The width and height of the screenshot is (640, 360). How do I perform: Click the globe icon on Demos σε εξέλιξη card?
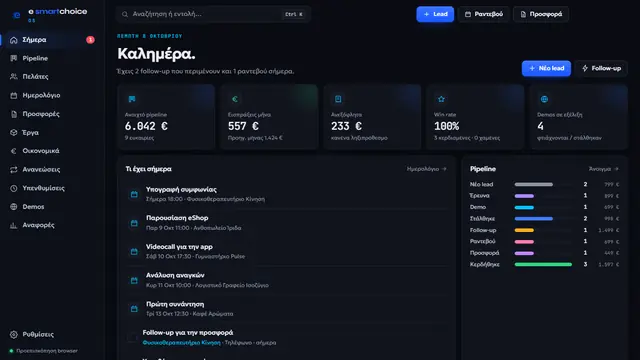coord(544,99)
